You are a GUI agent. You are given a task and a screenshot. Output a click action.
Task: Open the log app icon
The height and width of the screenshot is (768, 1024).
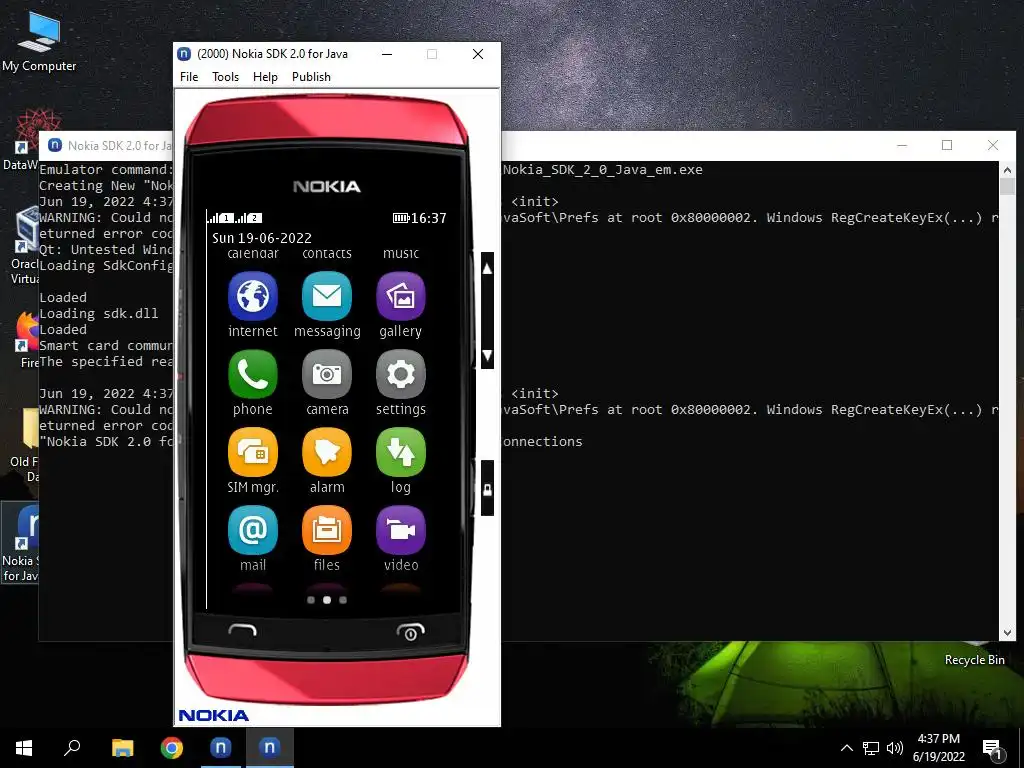pyautogui.click(x=401, y=452)
